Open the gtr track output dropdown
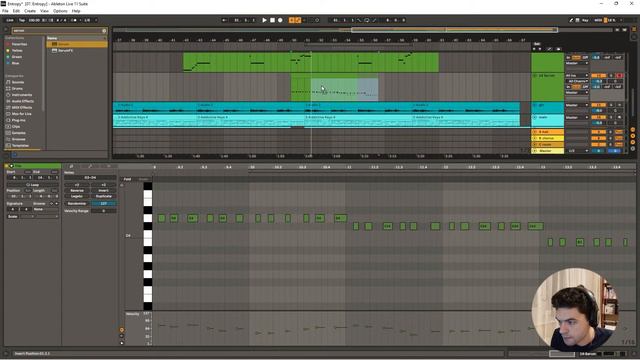 577,105
